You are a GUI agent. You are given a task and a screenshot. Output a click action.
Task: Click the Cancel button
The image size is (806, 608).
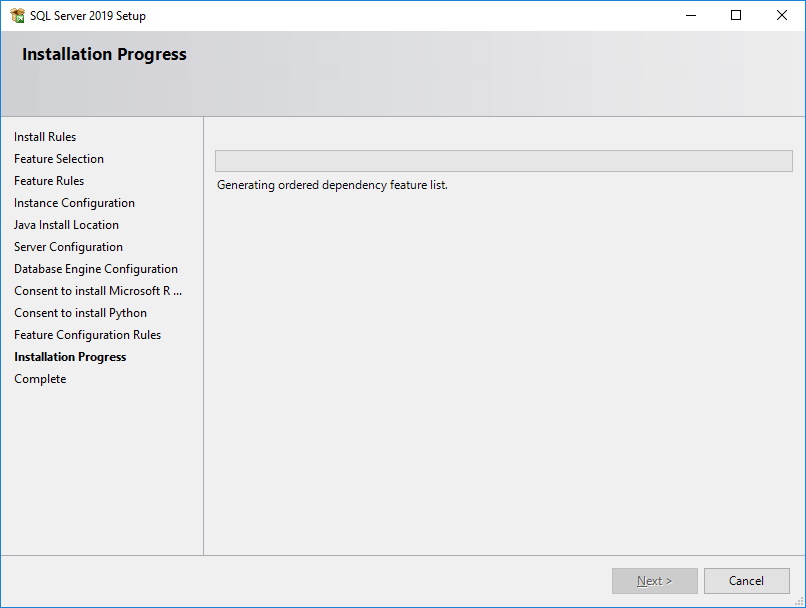746,581
